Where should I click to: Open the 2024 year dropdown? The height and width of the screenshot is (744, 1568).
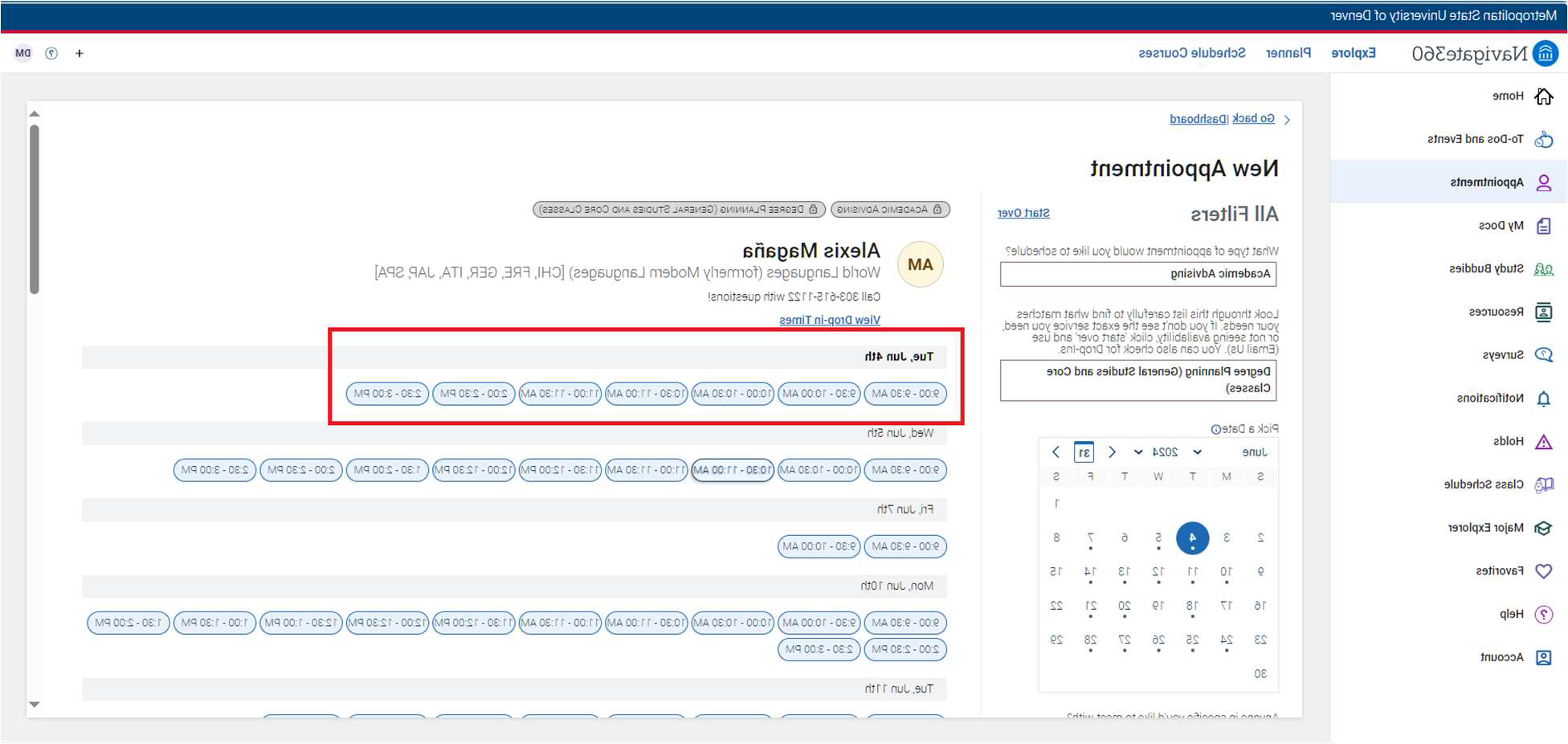(1157, 452)
